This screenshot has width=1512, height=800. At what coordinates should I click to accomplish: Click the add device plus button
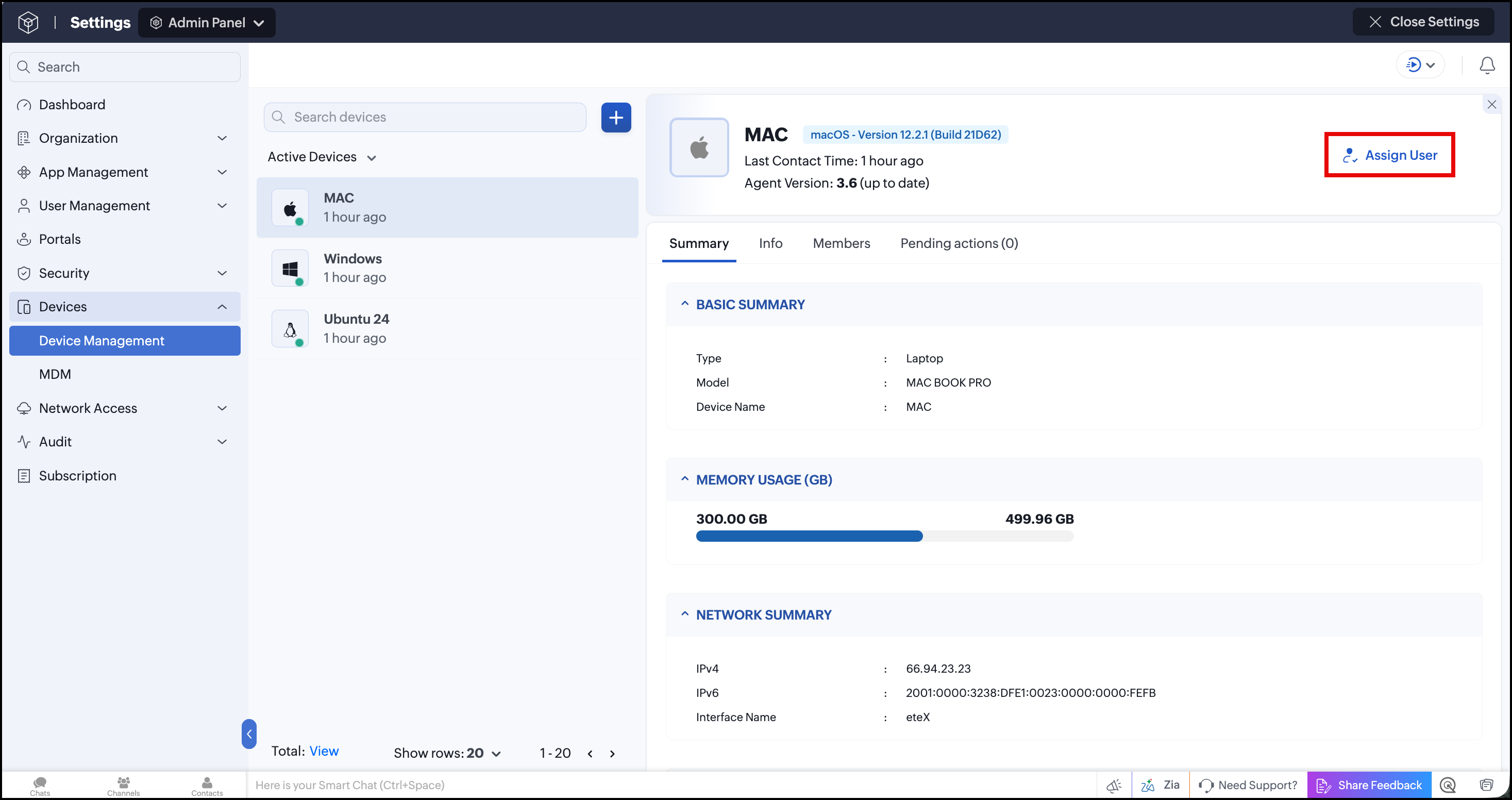[x=616, y=118]
